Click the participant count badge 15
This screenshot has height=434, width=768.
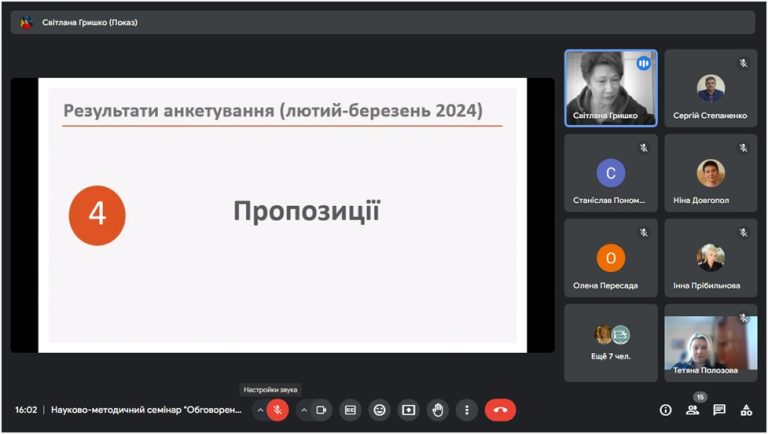point(700,397)
